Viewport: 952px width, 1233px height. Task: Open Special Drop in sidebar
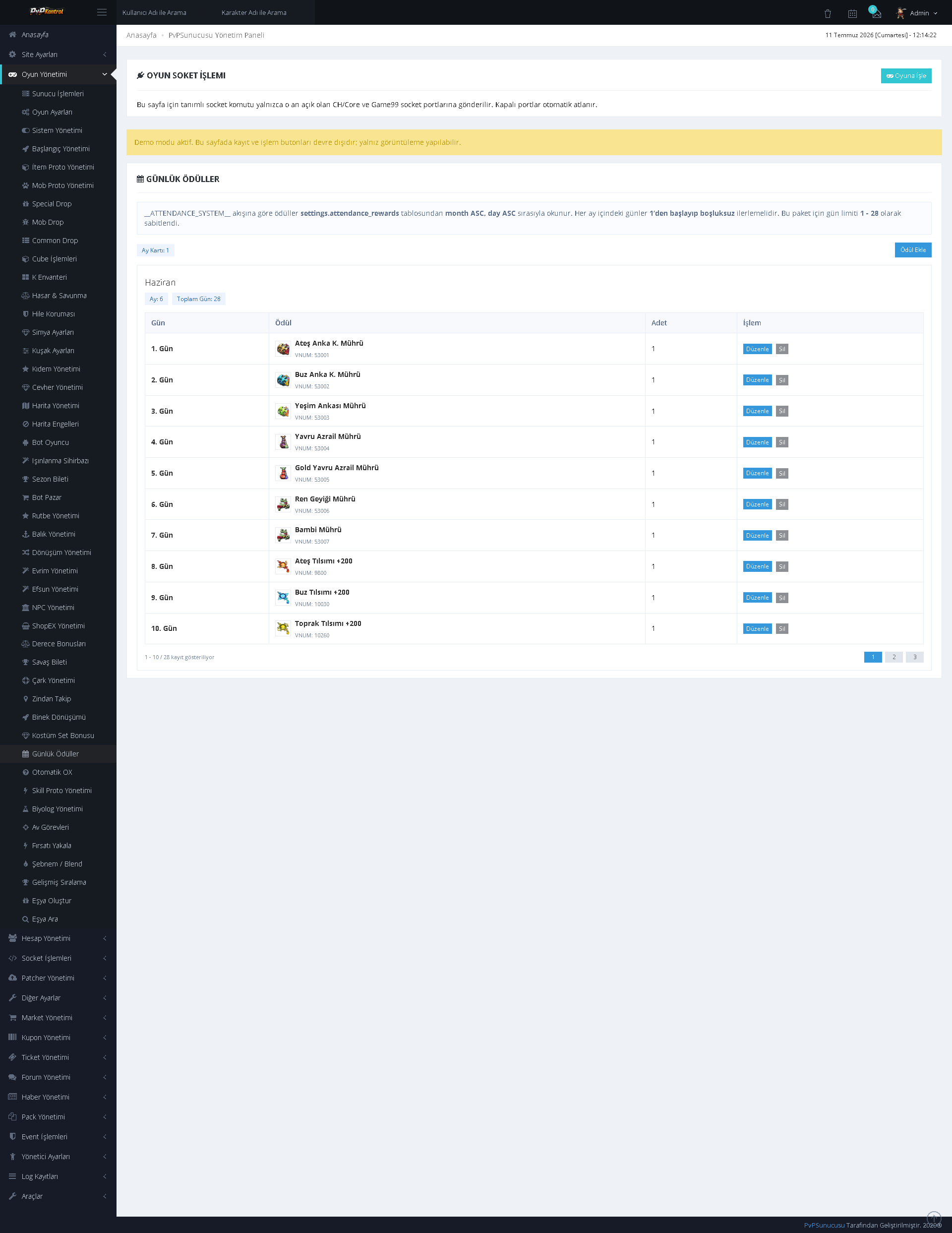tap(58, 204)
